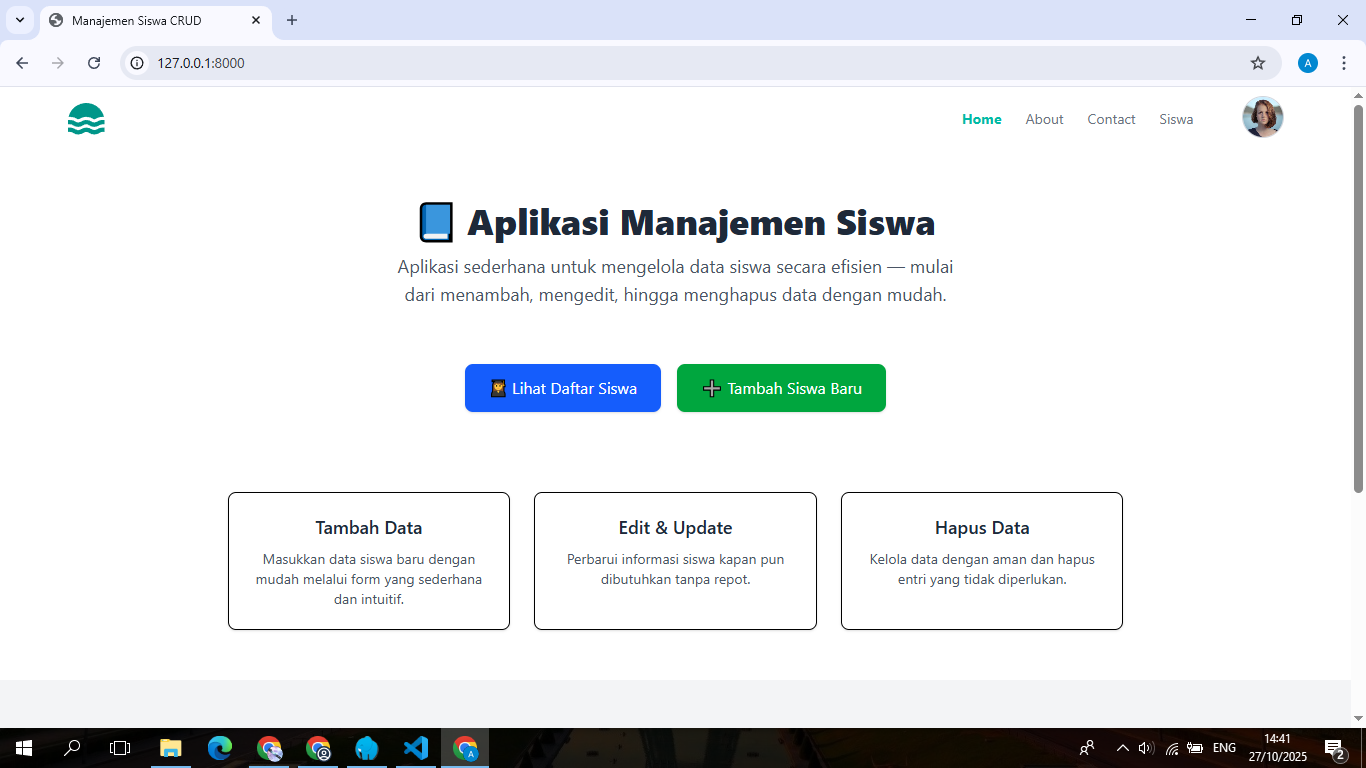Click the teal wave logo icon
This screenshot has width=1366, height=768.
(x=86, y=119)
